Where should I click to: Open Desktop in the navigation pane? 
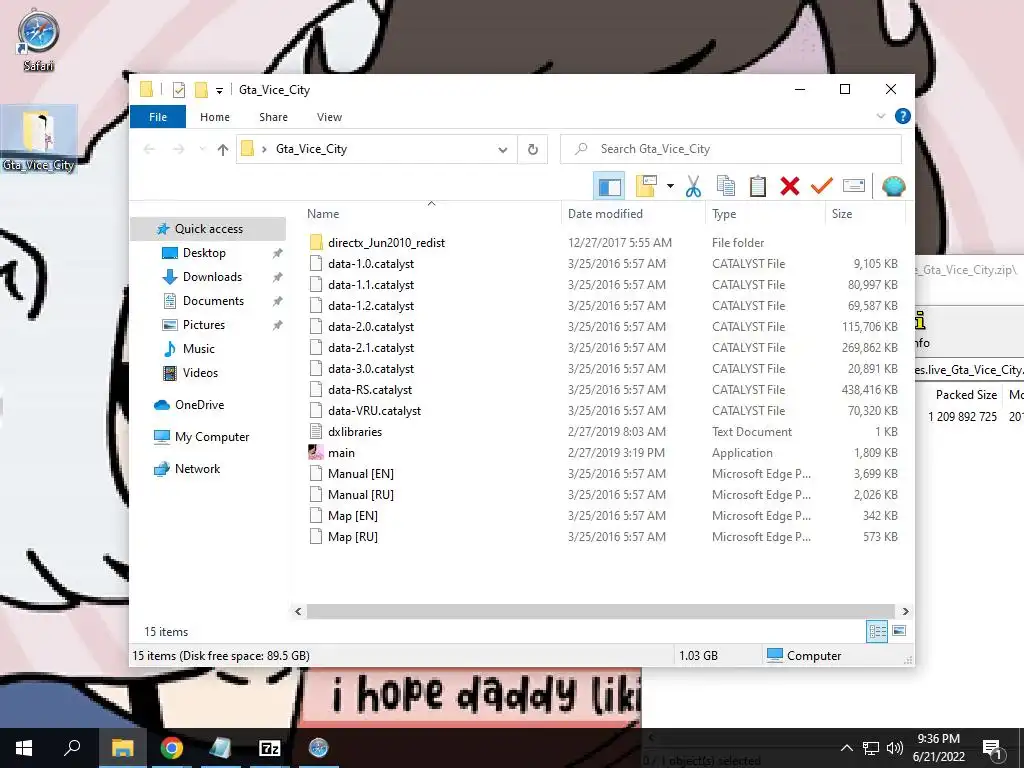(204, 253)
